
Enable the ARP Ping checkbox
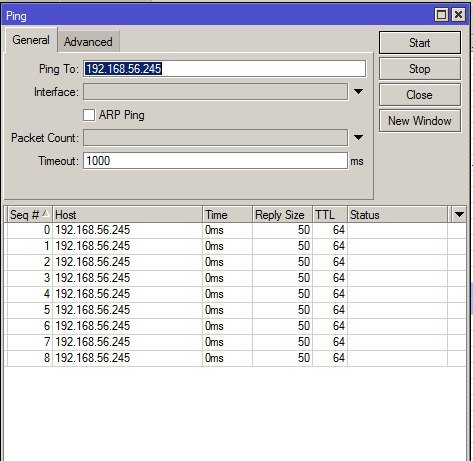click(x=89, y=115)
